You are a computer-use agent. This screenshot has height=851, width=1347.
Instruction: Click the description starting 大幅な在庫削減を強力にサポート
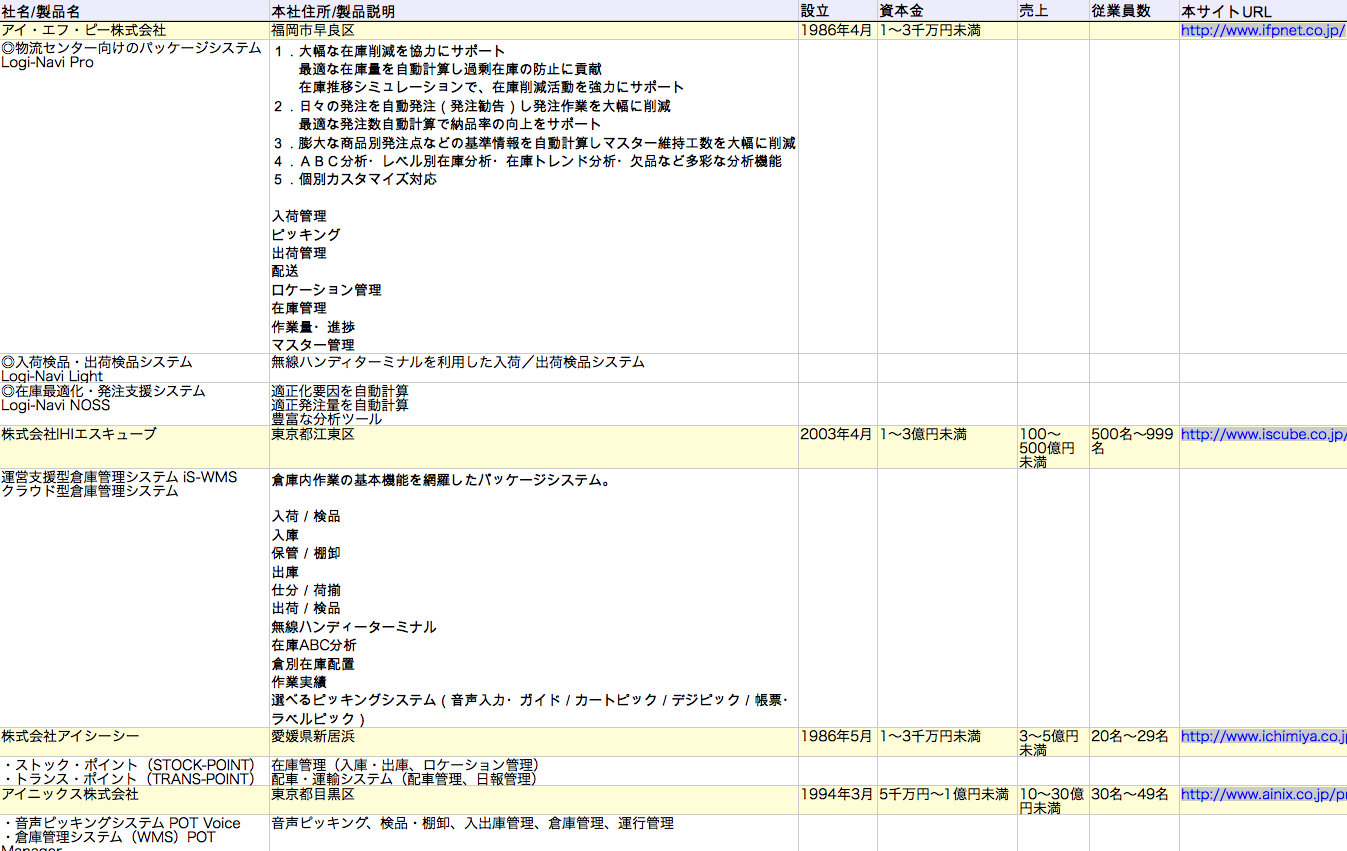(534, 197)
